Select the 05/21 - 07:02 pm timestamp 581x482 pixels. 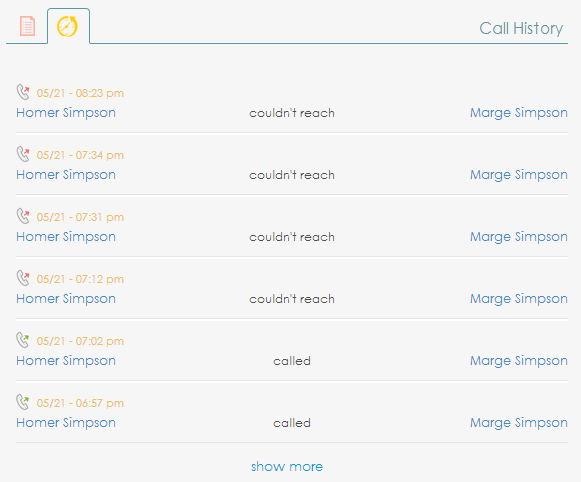(80, 341)
